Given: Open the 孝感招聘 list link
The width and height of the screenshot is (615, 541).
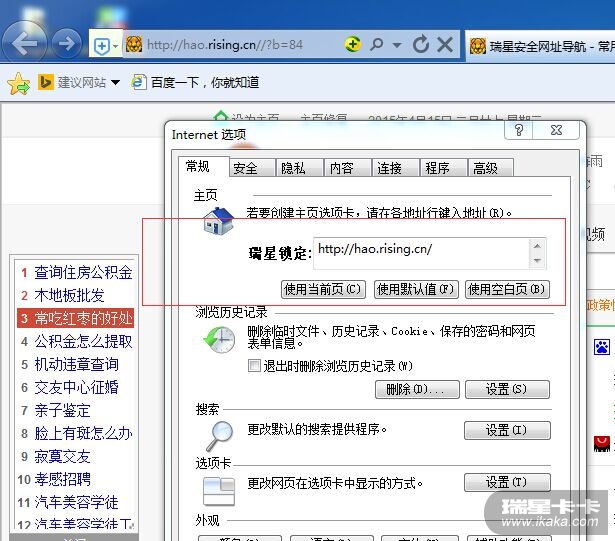Looking at the screenshot, I should [62, 479].
